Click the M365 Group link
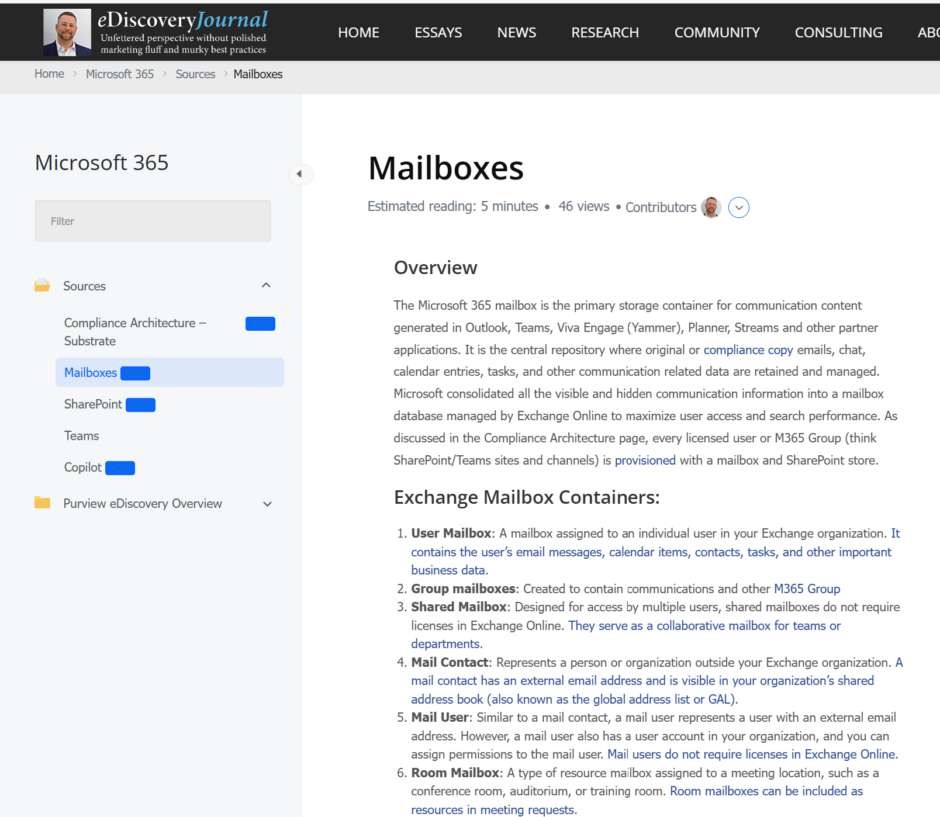Screen dimensions: 940x817 point(807,588)
